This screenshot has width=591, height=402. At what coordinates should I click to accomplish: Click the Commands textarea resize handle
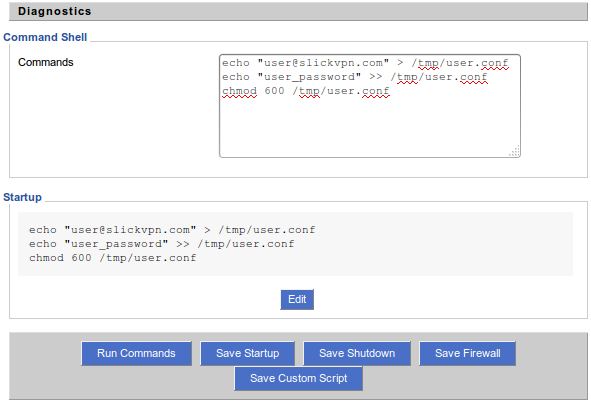[515, 152]
